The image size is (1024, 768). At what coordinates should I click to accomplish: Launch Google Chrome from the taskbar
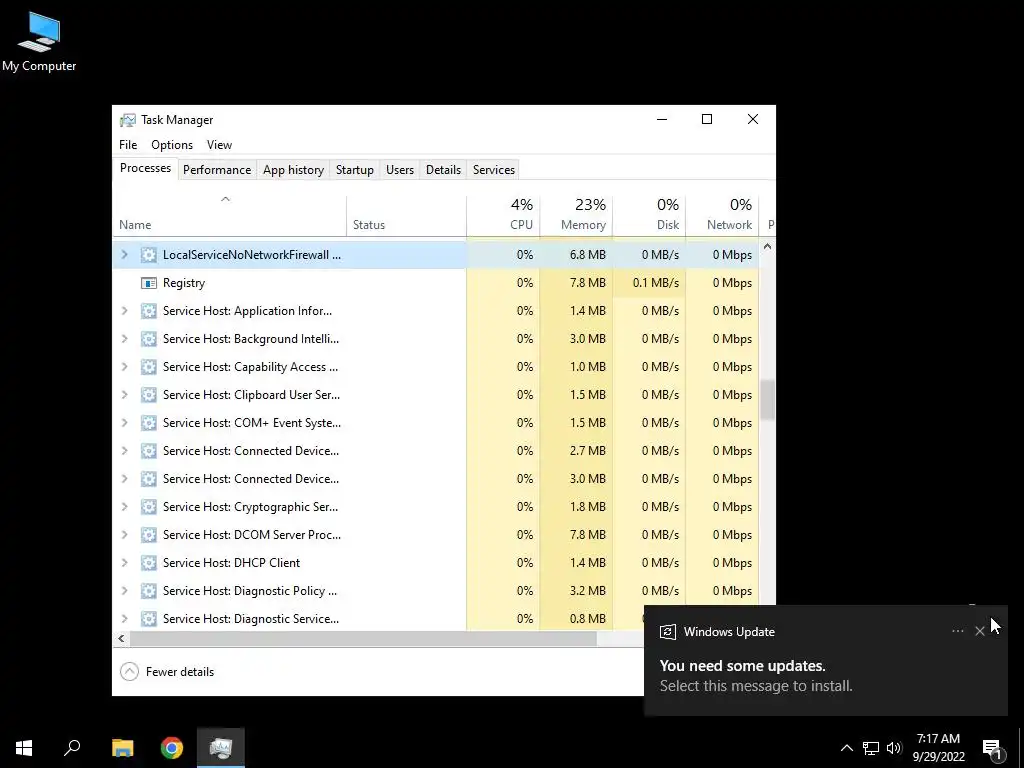(x=172, y=748)
